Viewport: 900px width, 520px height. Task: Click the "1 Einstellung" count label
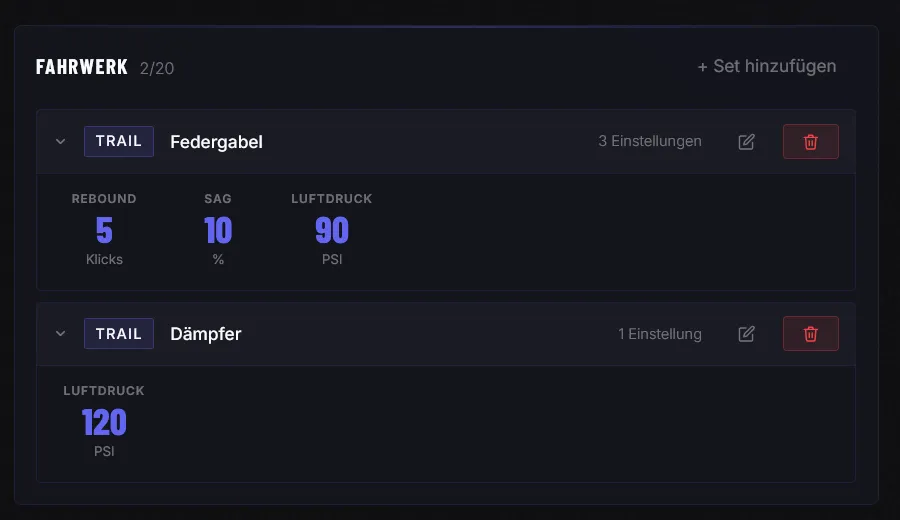660,334
